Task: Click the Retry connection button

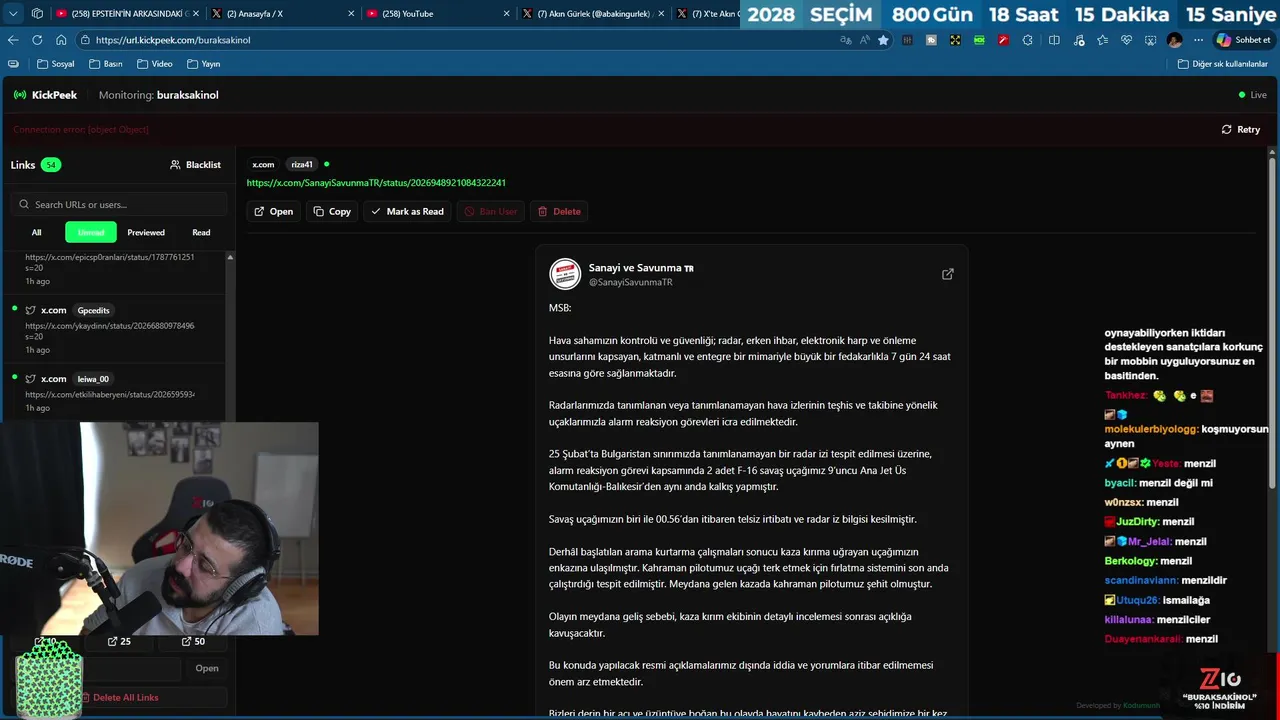Action: [1241, 129]
